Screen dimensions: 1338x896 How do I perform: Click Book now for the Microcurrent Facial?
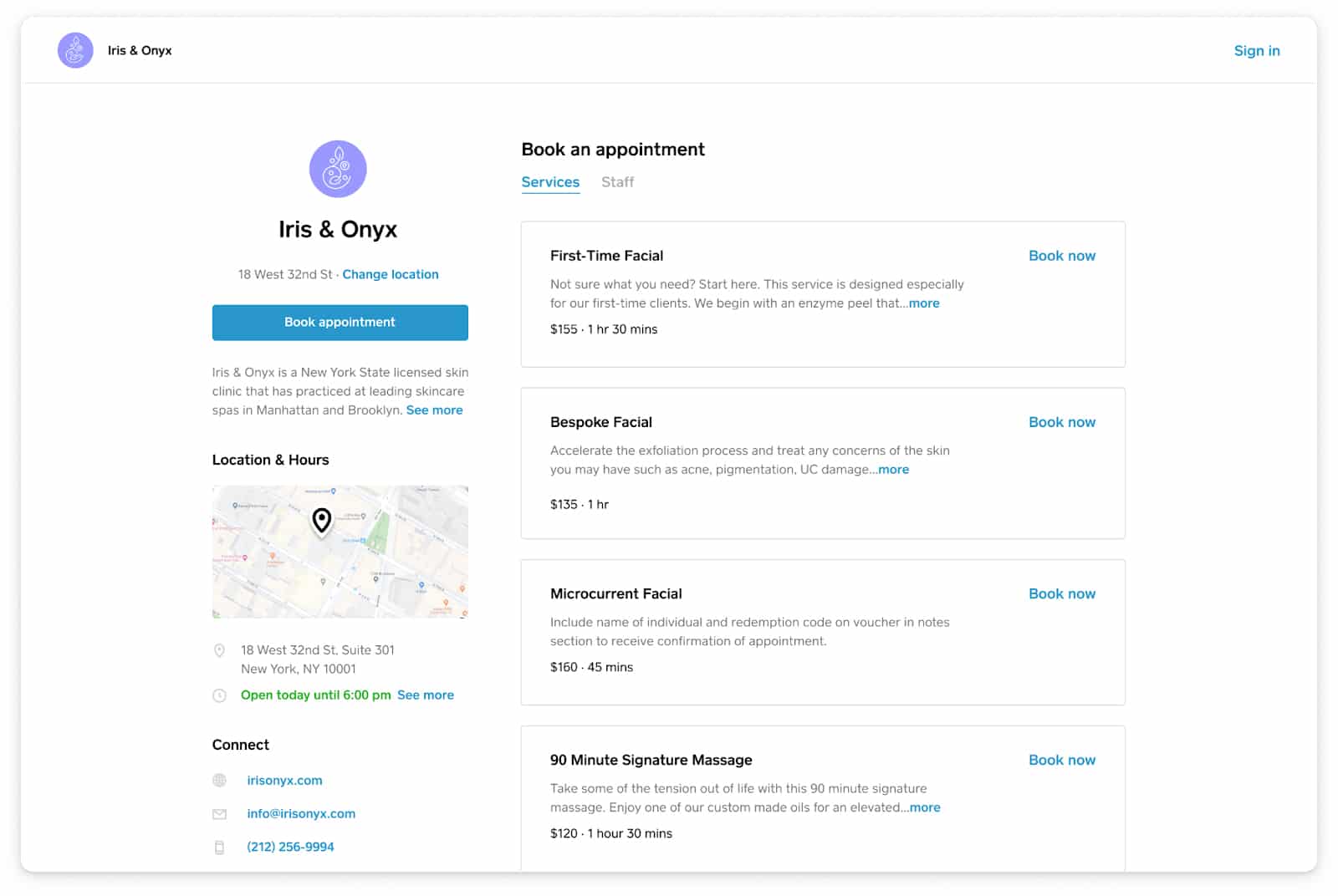coord(1061,593)
